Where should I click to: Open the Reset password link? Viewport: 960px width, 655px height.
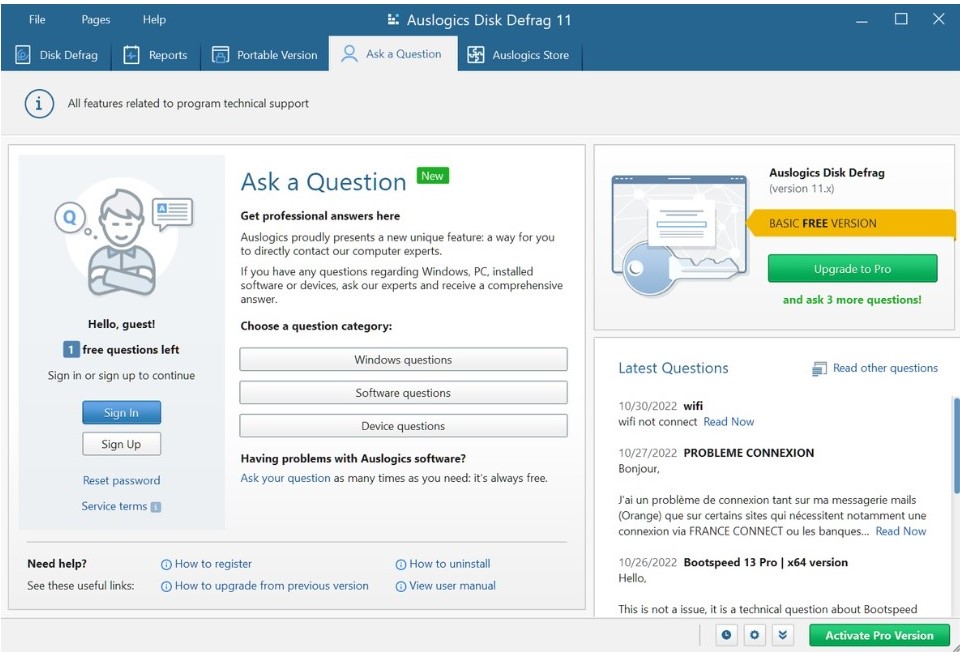click(121, 481)
